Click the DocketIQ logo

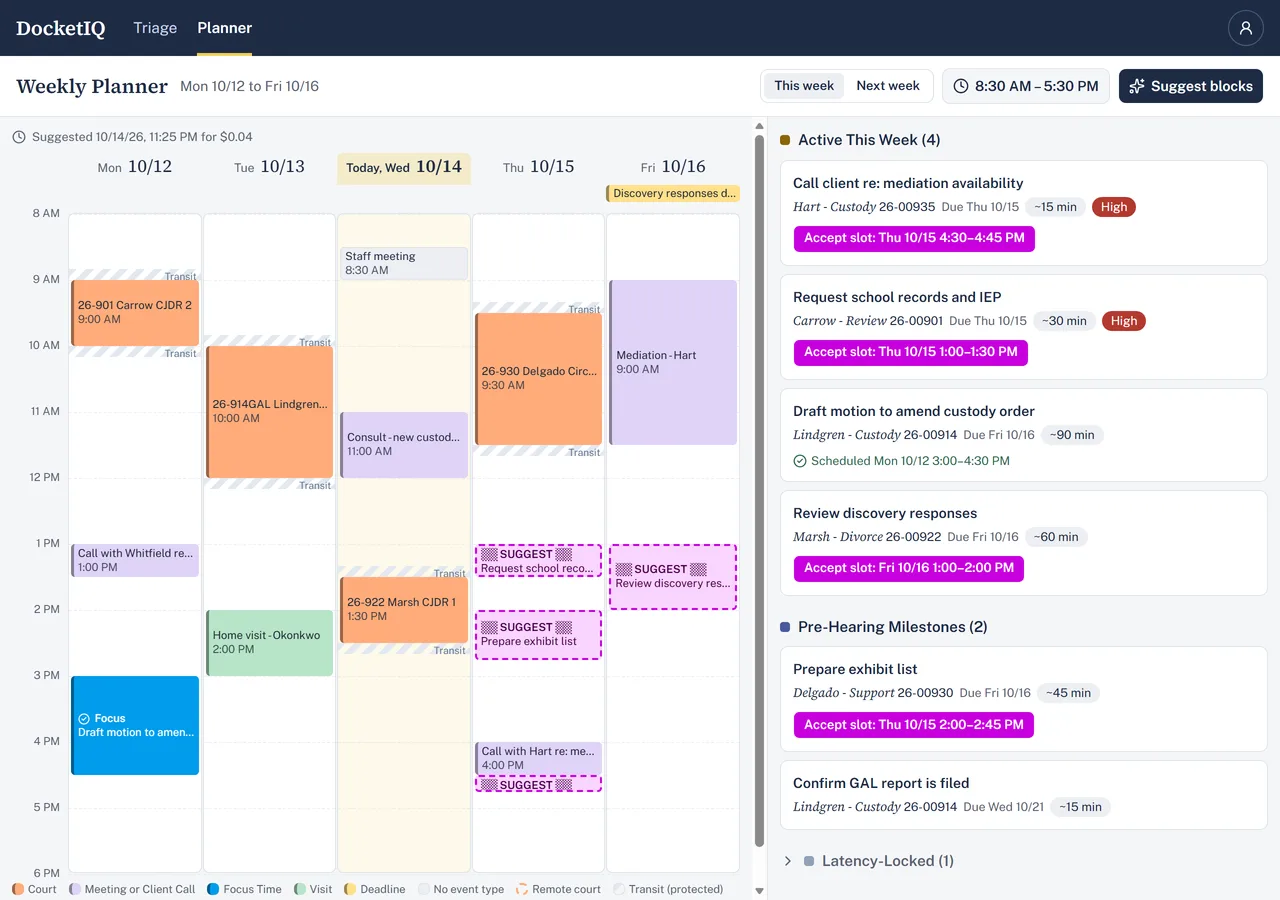pos(60,28)
